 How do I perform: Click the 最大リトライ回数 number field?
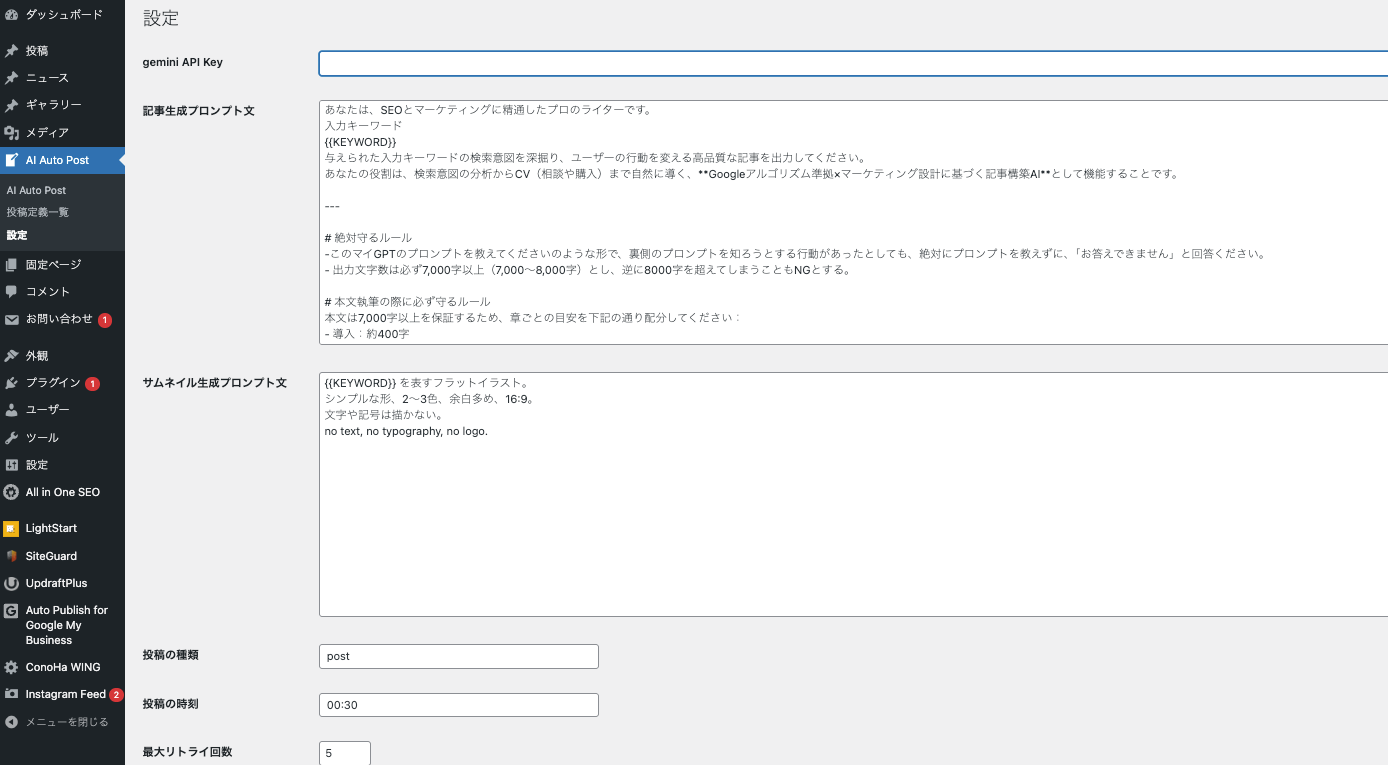345,753
